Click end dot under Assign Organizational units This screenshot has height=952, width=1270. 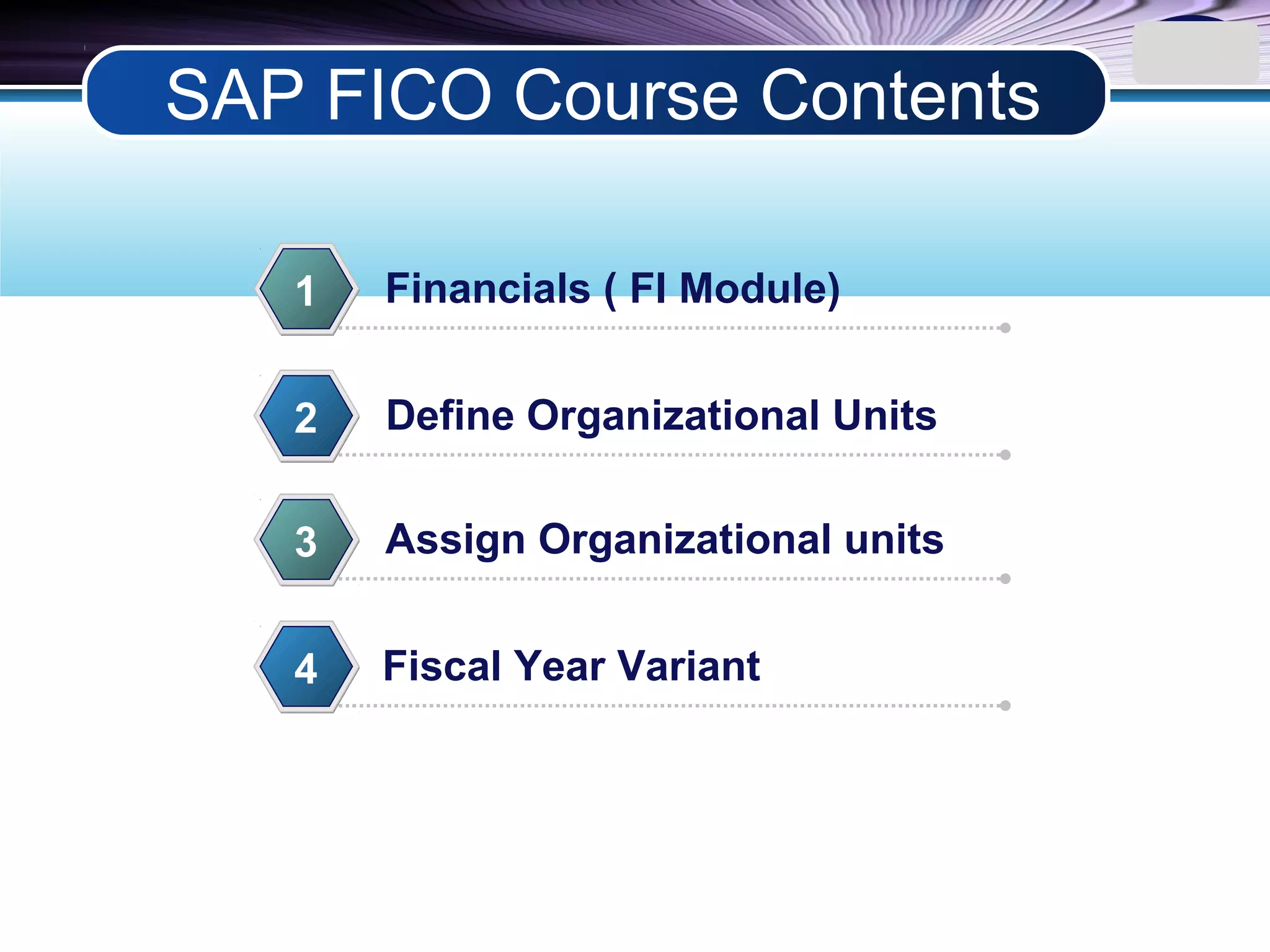pos(1005,579)
